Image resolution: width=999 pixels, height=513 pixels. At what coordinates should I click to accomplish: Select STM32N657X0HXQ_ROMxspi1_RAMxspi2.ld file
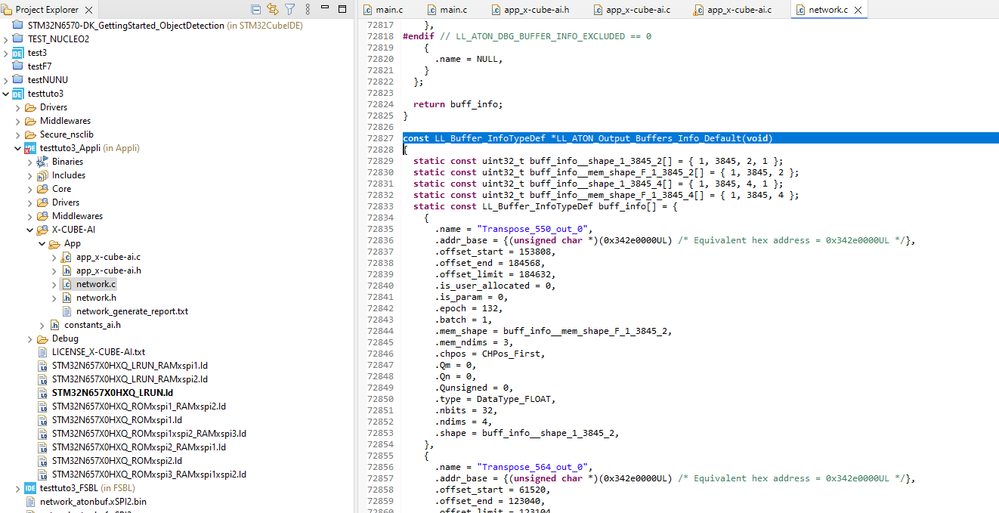(139, 407)
